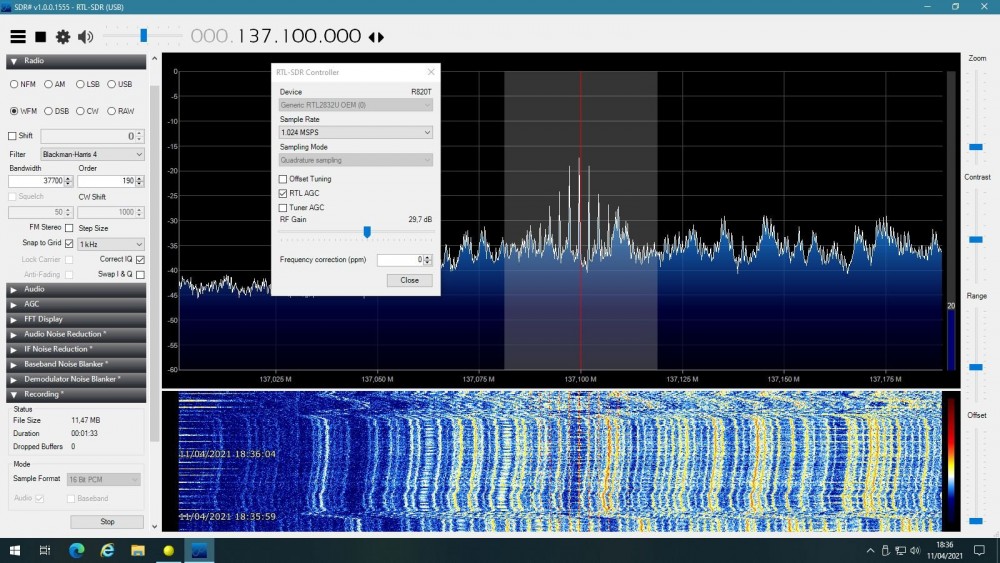This screenshot has height=563, width=1000.
Task: Open the Step Size dropdown
Action: click(x=111, y=244)
